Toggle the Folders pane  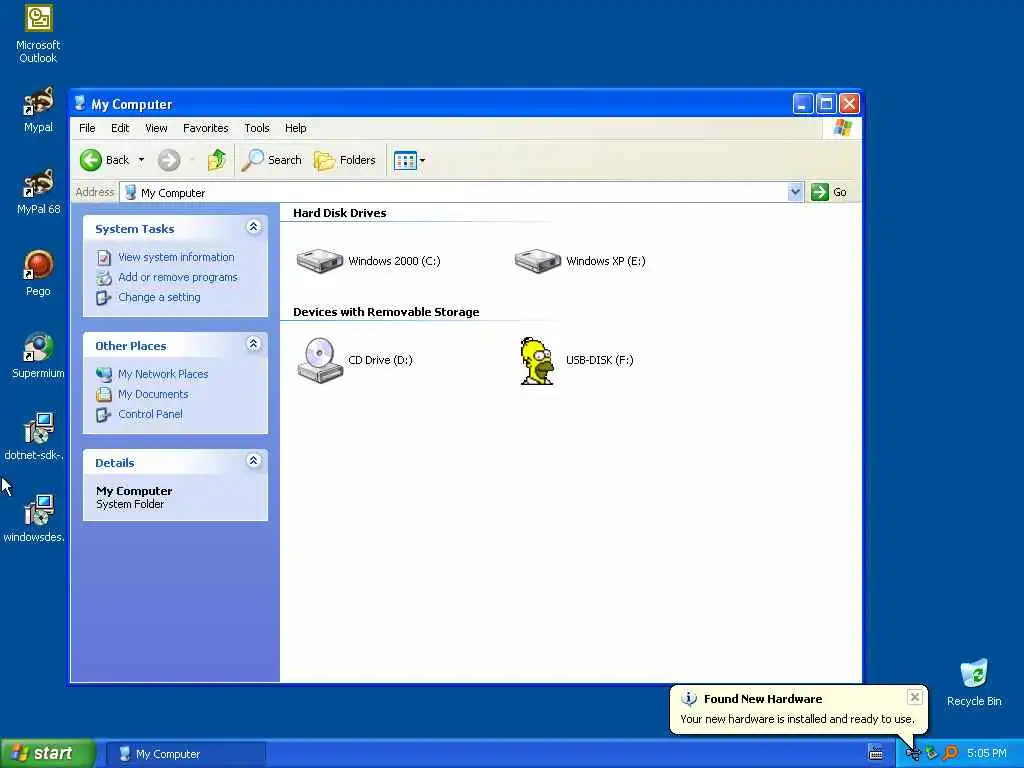tap(345, 160)
